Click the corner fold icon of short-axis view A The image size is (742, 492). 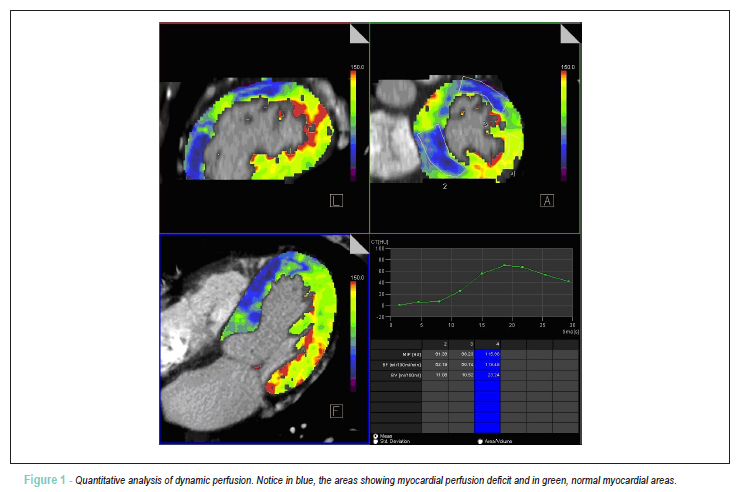pyautogui.click(x=571, y=33)
